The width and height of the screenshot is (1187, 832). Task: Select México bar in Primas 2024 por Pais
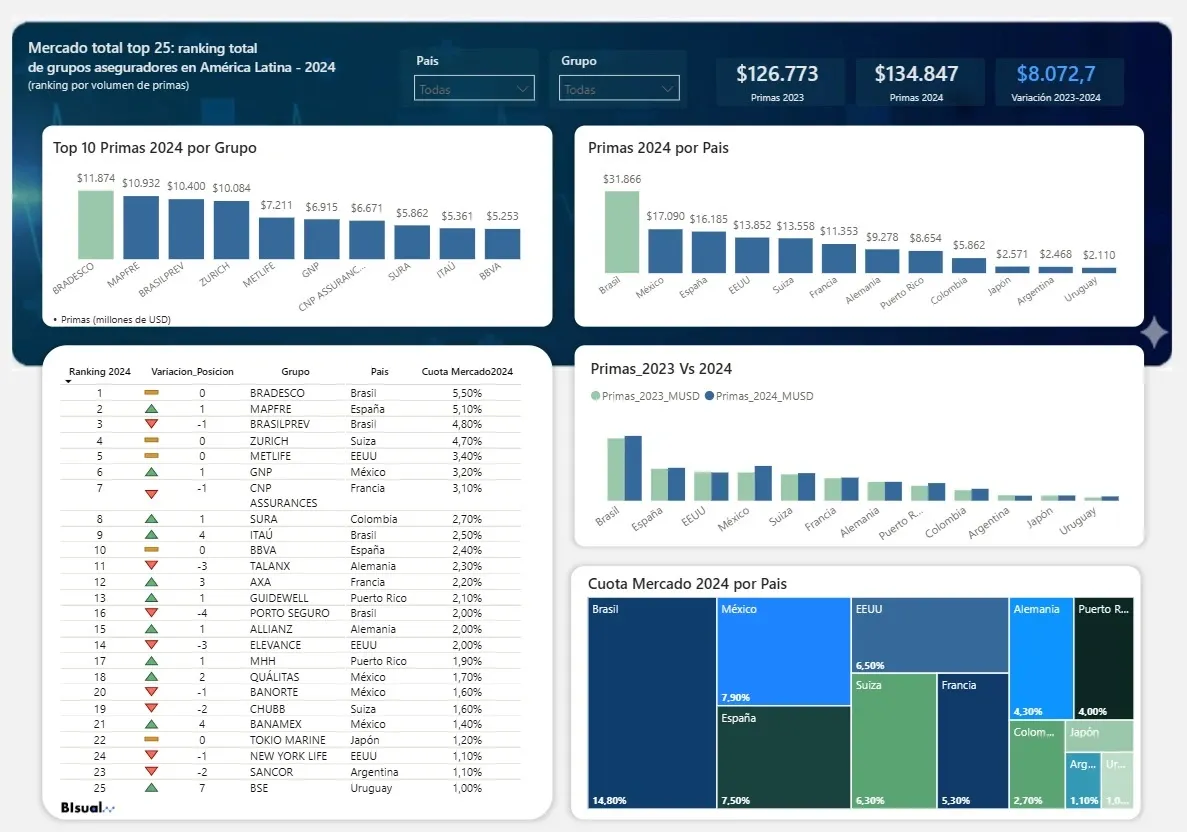[665, 250]
